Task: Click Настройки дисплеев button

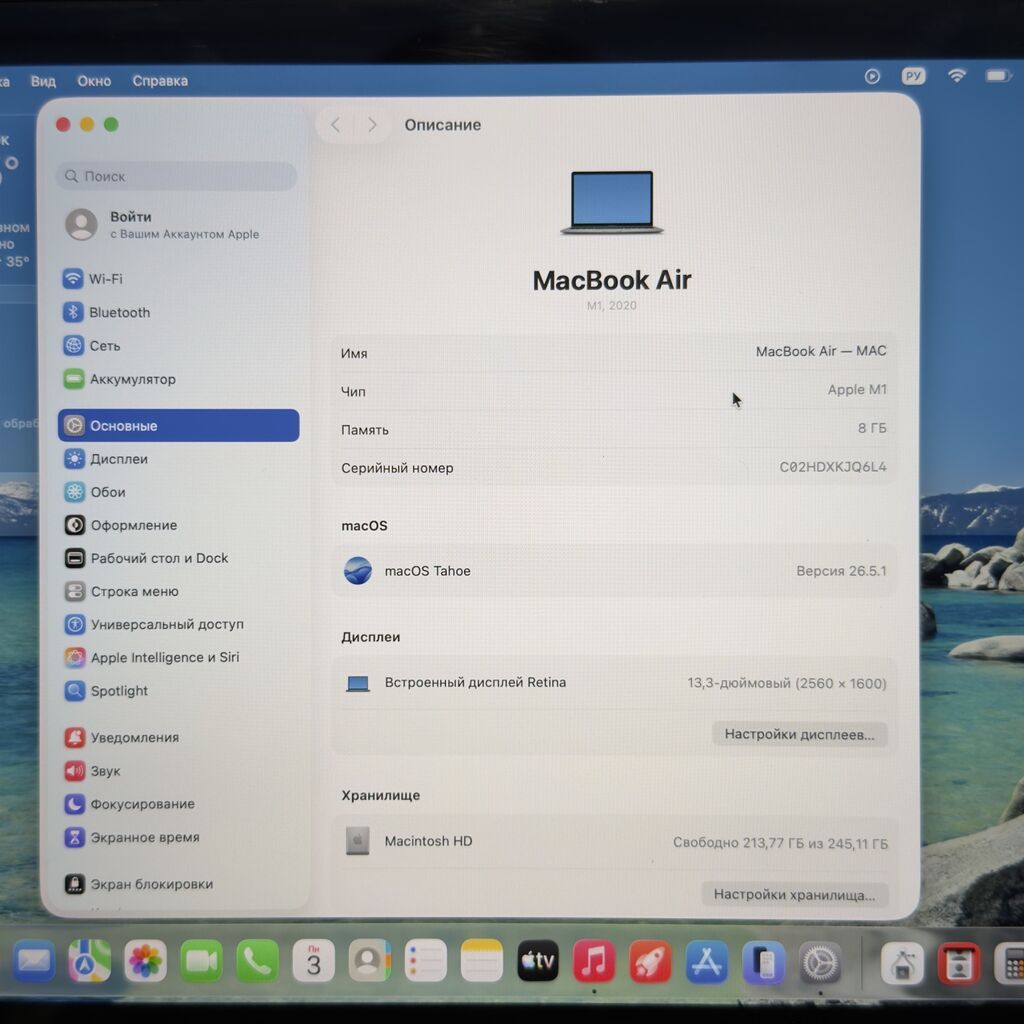Action: point(799,735)
